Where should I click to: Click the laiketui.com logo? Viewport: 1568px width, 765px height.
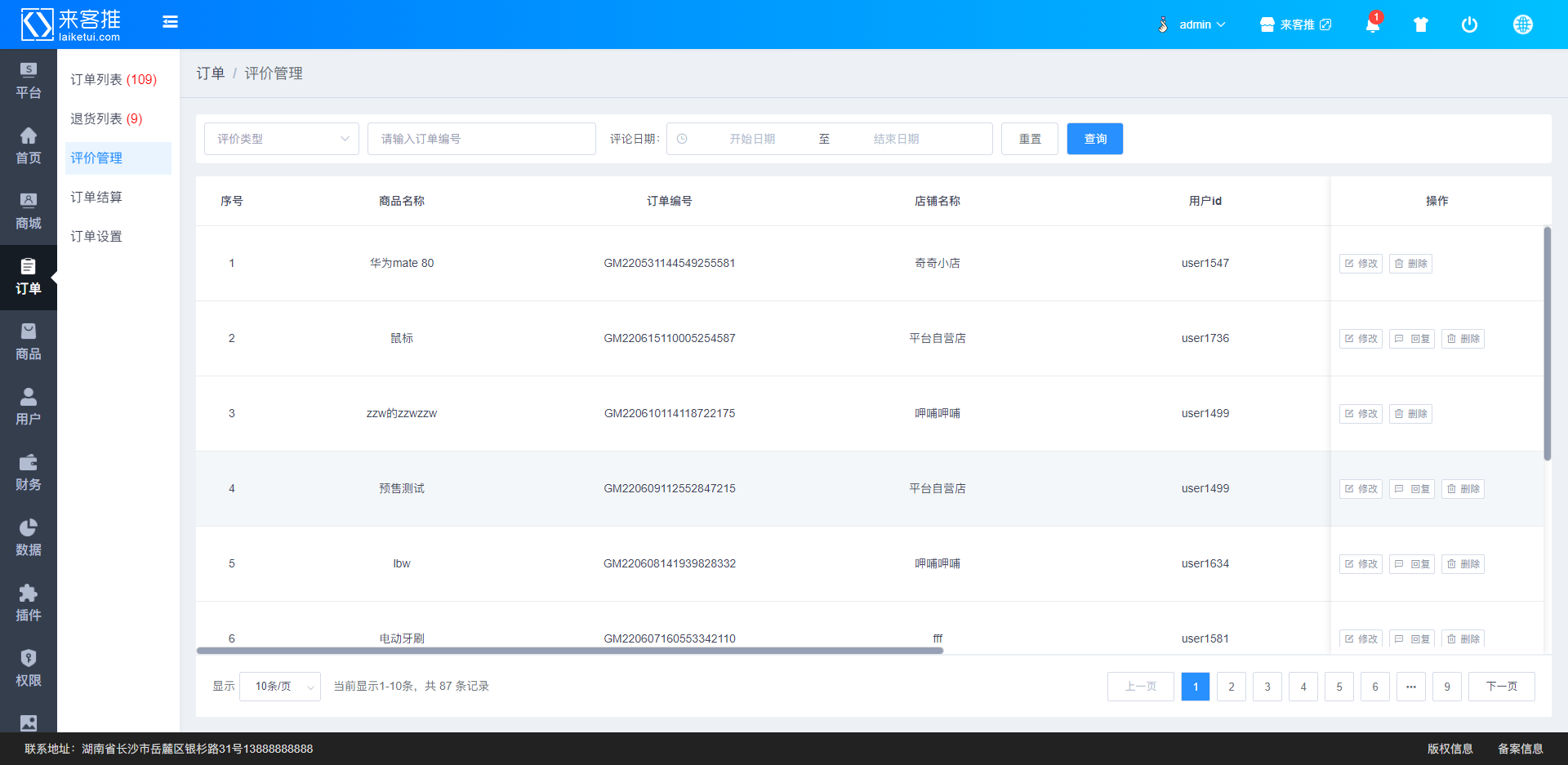pyautogui.click(x=71, y=24)
